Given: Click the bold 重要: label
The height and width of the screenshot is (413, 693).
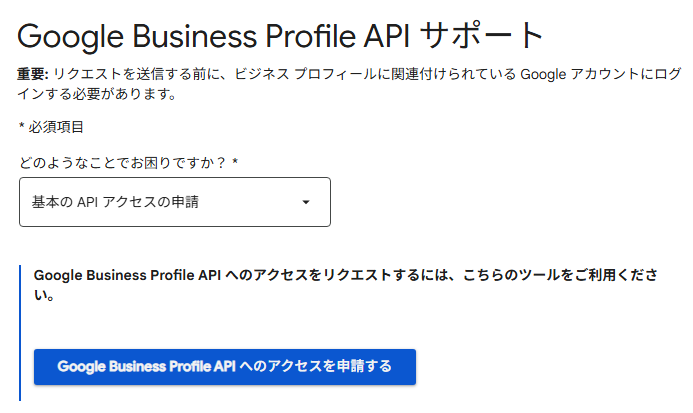Looking at the screenshot, I should click(x=33, y=76).
